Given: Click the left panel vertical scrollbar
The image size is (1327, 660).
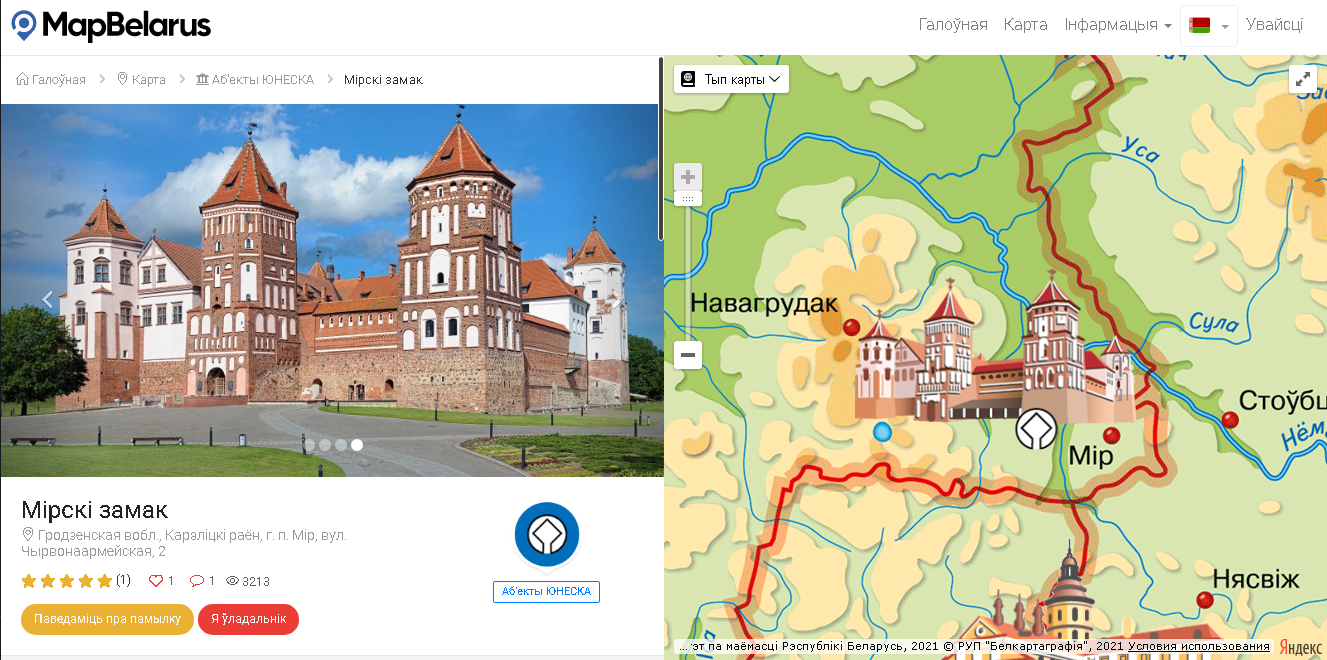Looking at the screenshot, I should [660, 150].
